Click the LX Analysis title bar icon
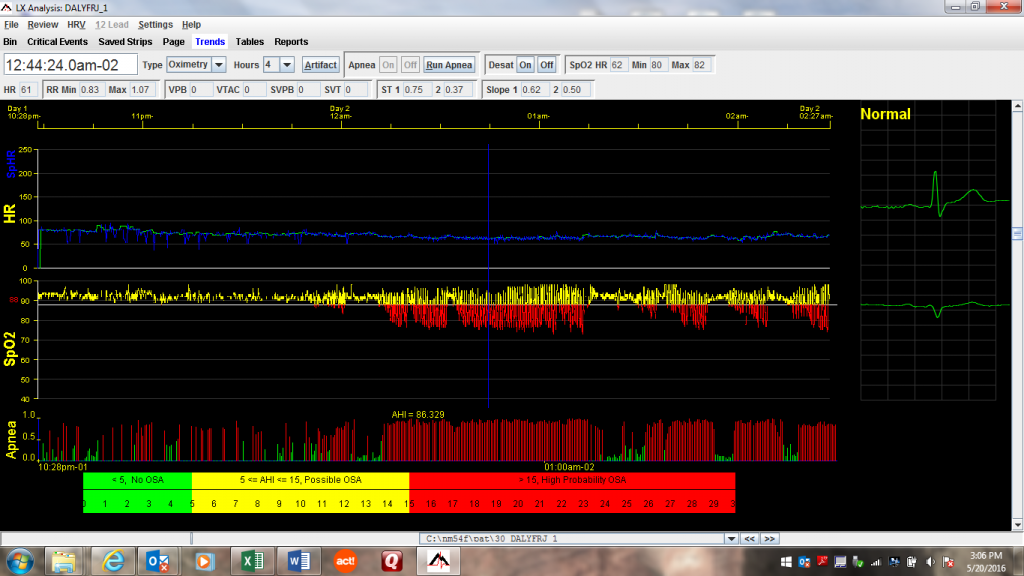 (7, 8)
